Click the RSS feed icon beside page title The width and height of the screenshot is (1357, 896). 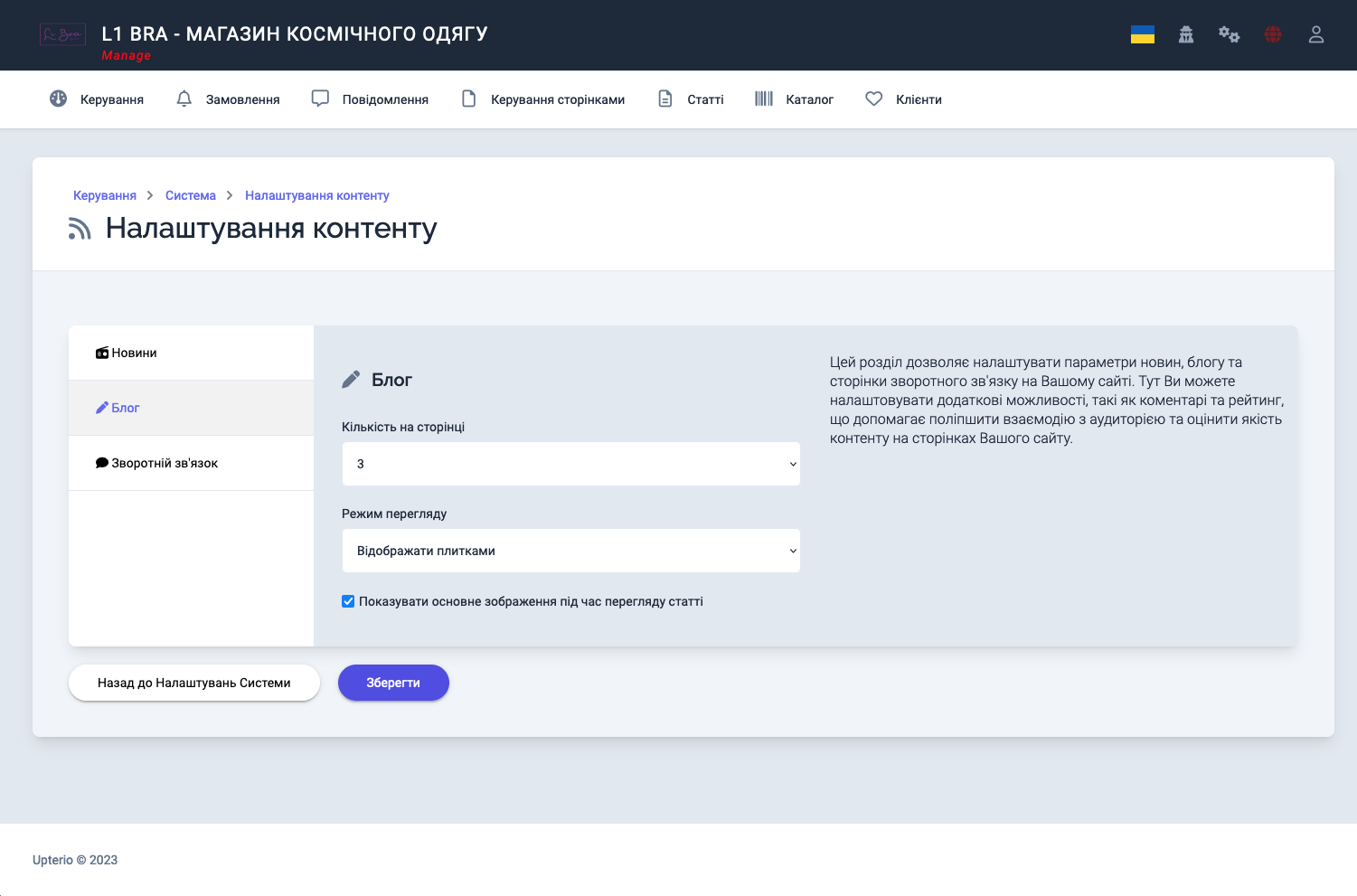coord(80,229)
